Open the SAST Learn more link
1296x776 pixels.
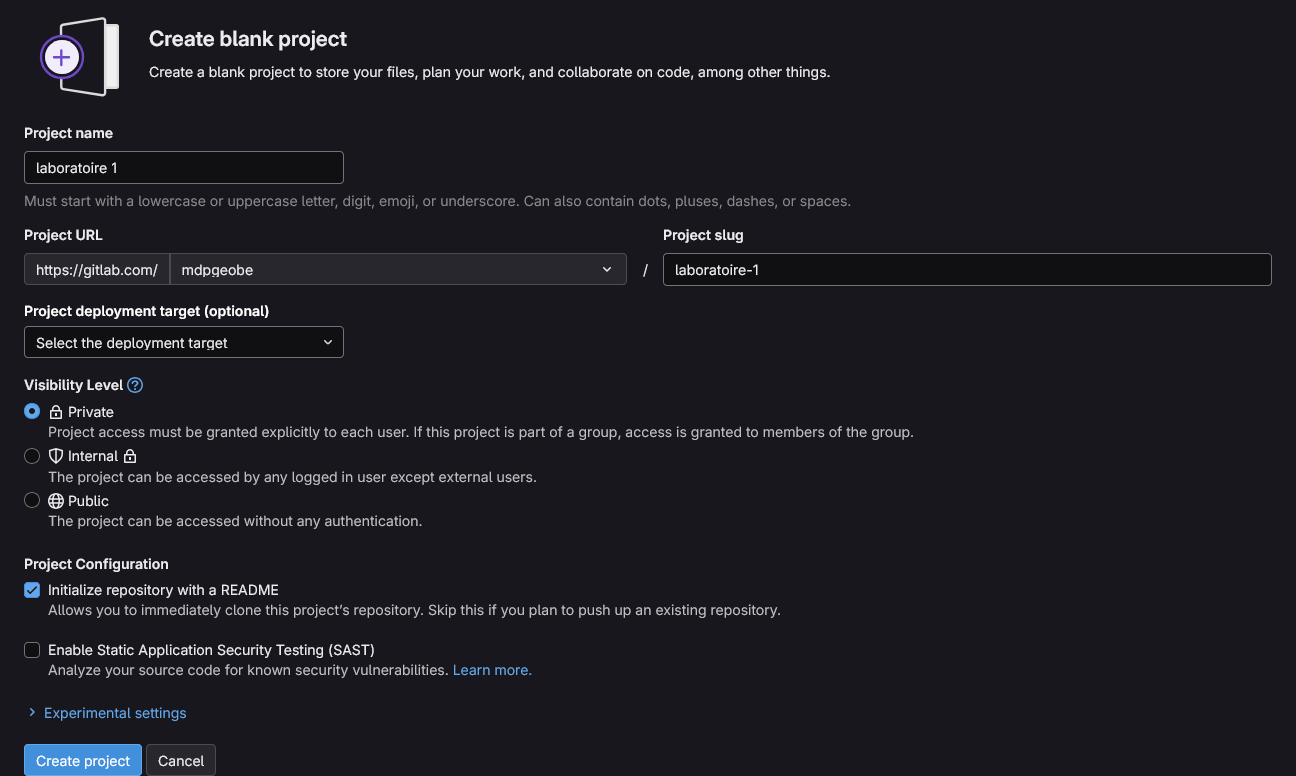point(492,670)
